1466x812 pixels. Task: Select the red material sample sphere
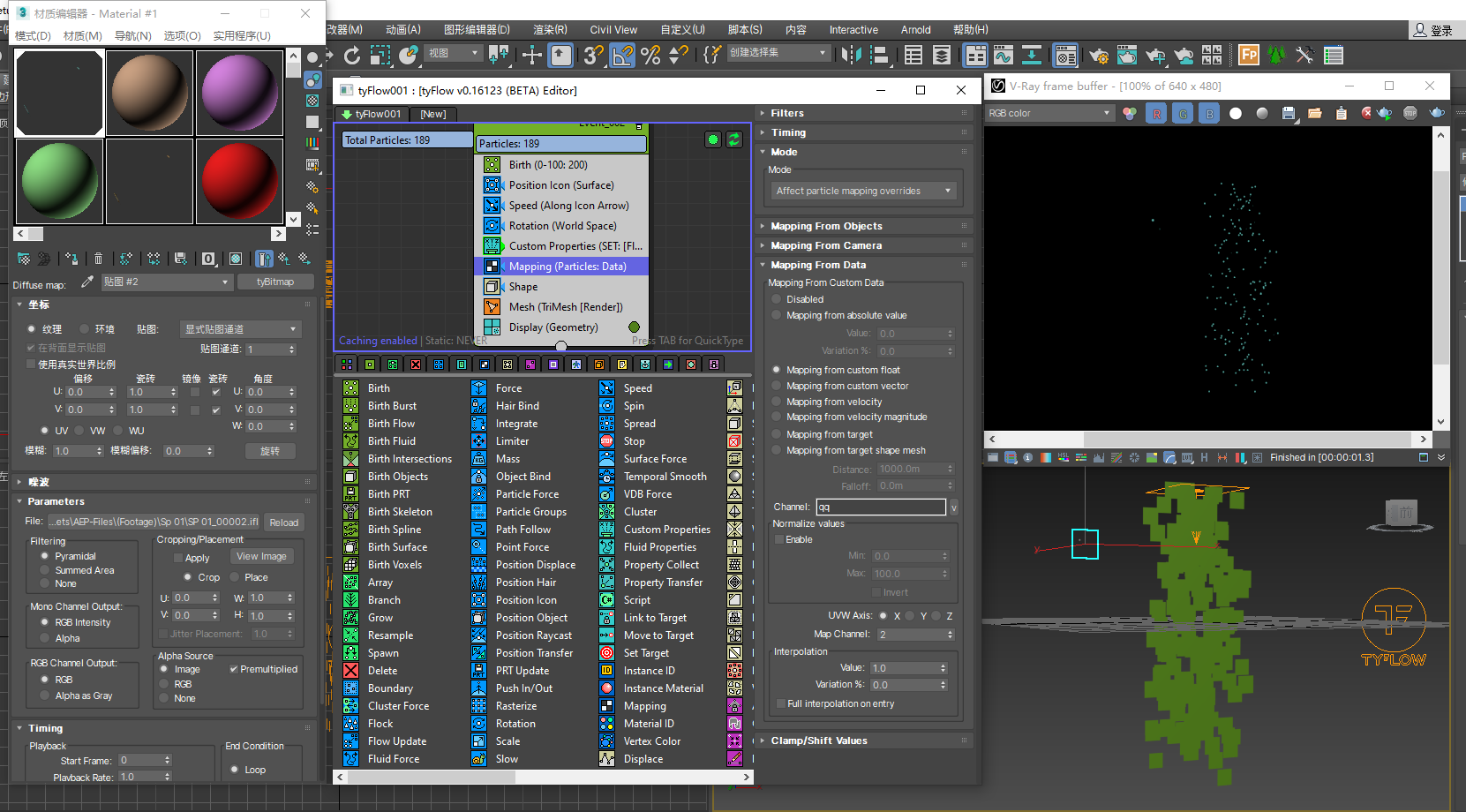[240, 181]
